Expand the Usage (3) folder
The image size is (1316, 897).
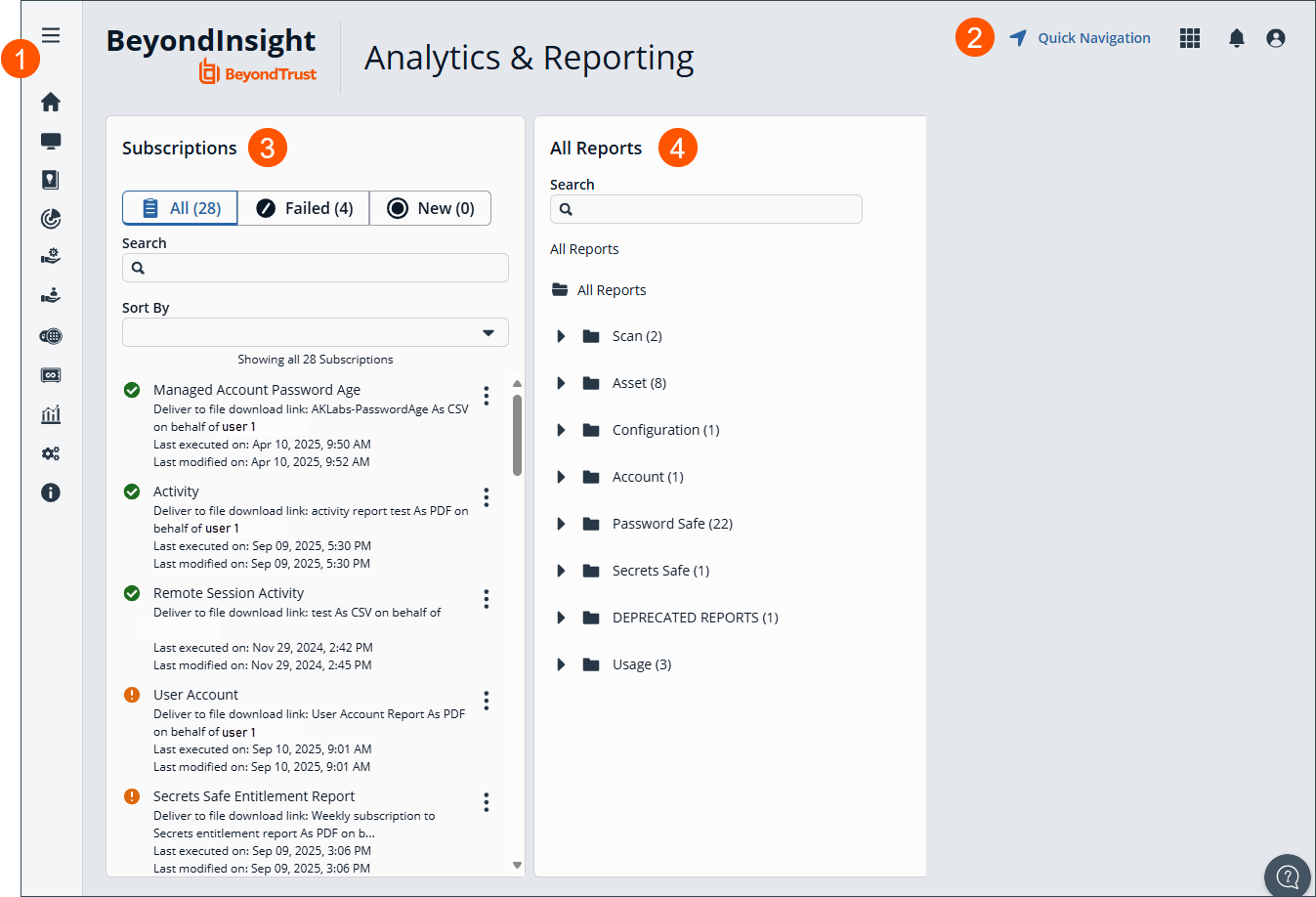click(x=561, y=664)
